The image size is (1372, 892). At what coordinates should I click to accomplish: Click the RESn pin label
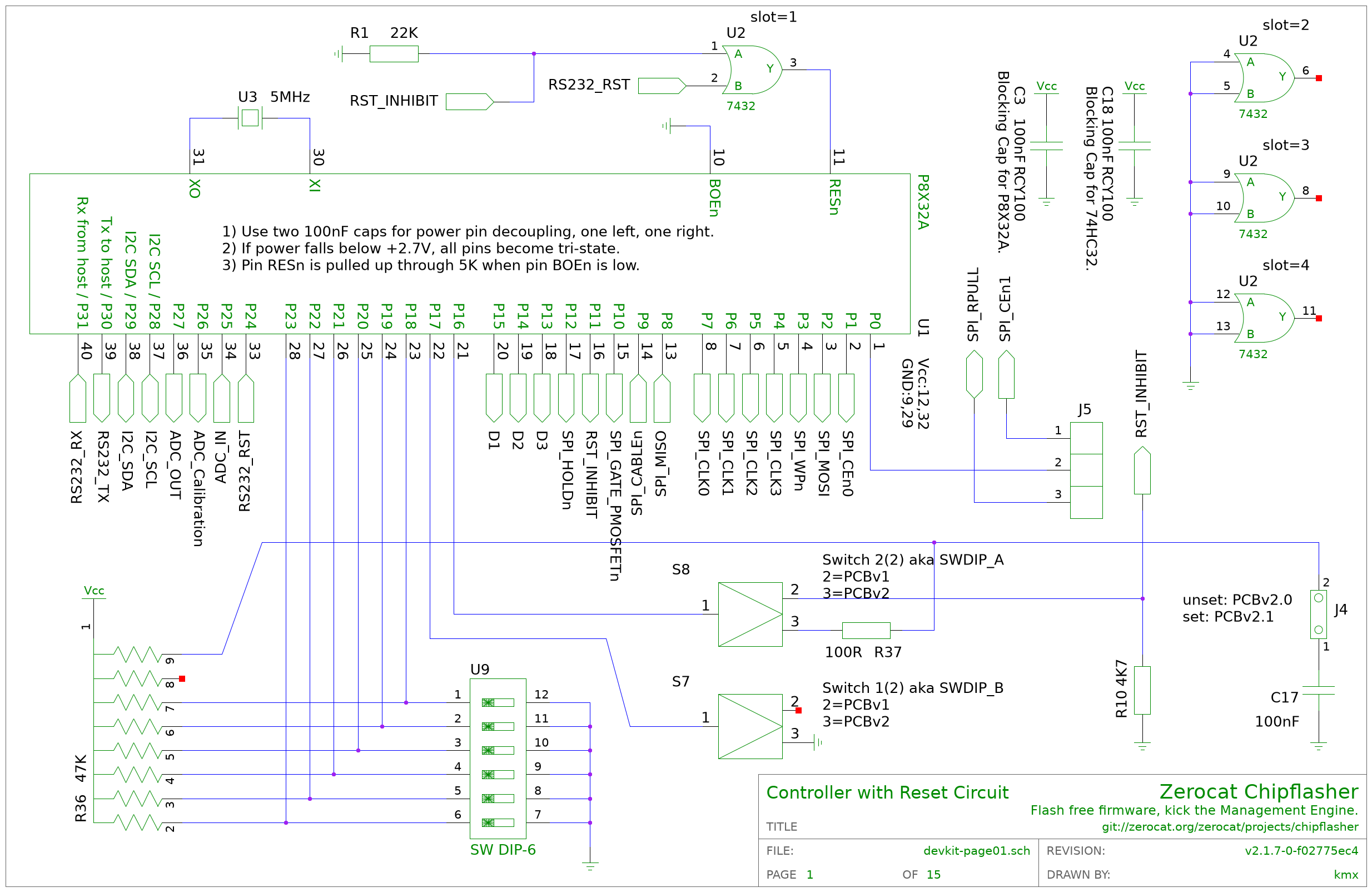click(x=835, y=197)
